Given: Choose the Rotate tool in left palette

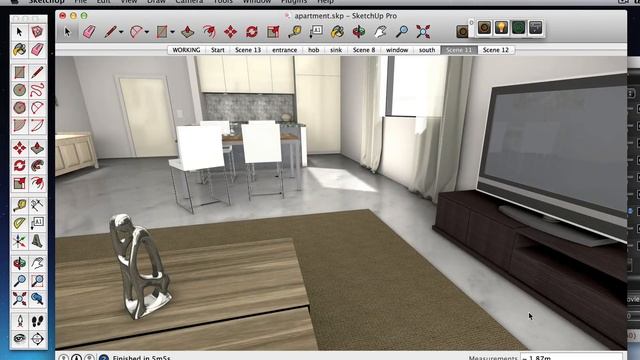Looking at the screenshot, I should point(19,165).
